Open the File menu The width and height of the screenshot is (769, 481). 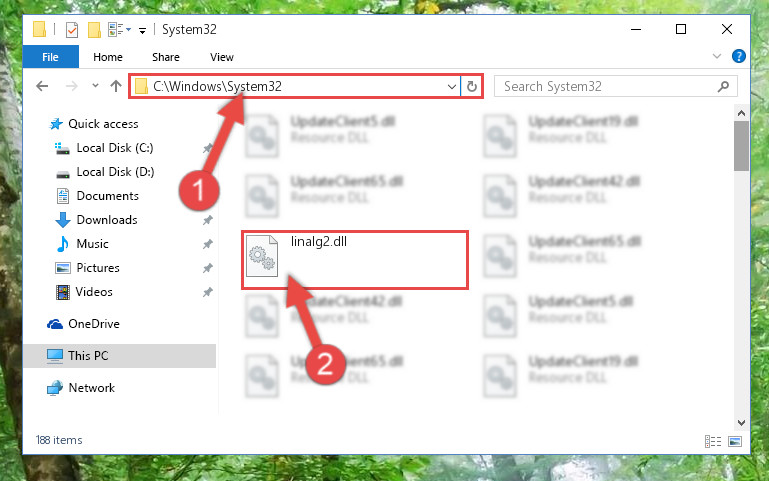pos(51,57)
